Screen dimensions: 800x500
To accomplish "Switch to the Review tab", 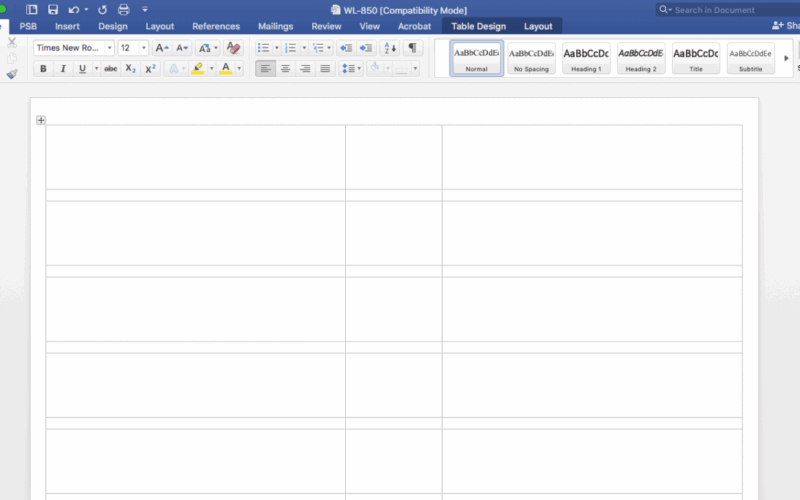I will coord(327,27).
